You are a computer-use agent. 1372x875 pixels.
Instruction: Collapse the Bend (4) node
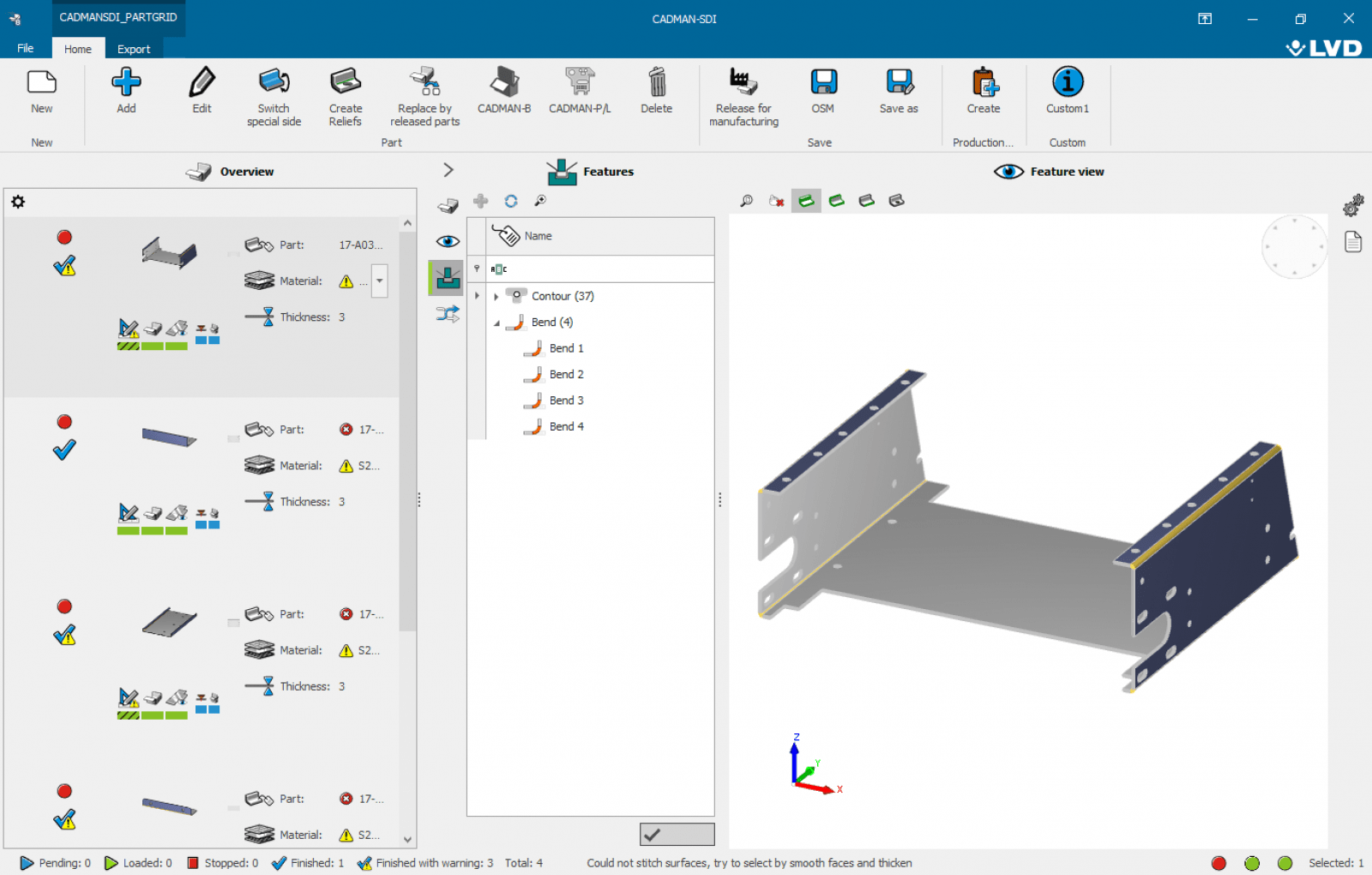coord(496,322)
